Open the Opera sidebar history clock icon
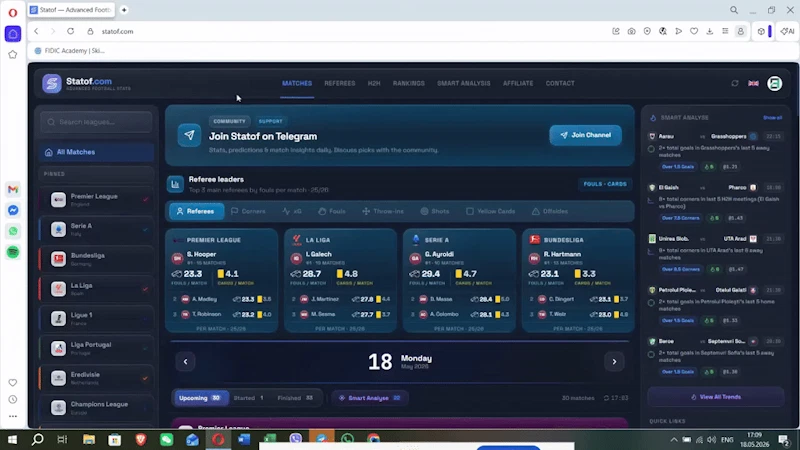Screen dimensions: 800x450 click(13, 399)
